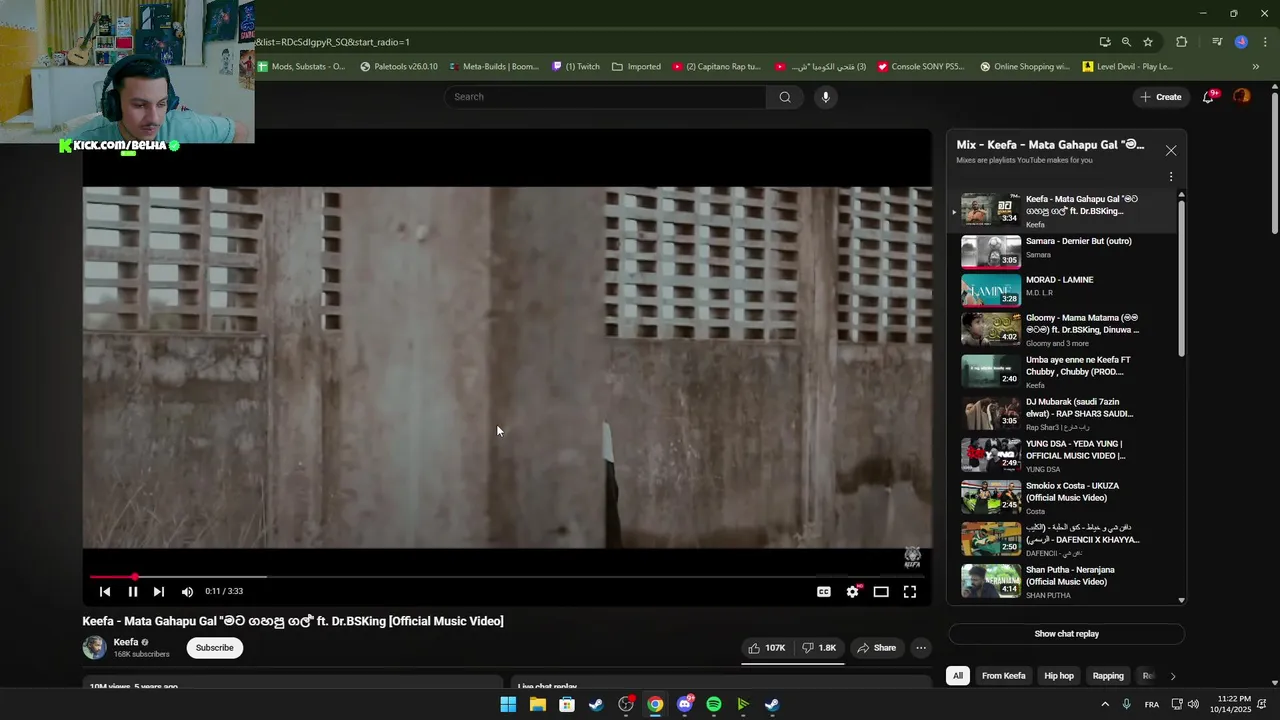Select the All filter chip
Screen dimensions: 1280x720
click(x=957, y=676)
